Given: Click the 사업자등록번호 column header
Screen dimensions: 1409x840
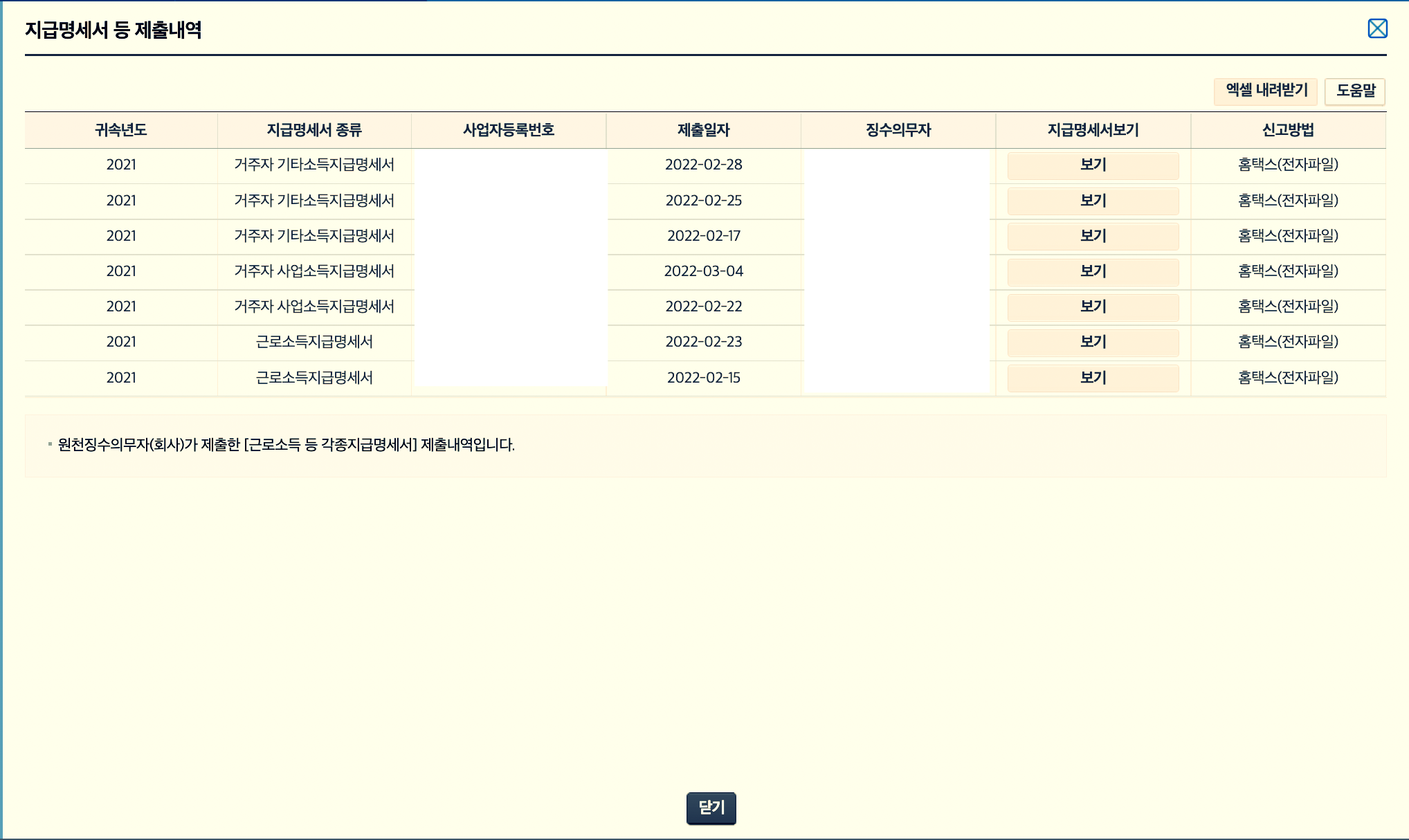Looking at the screenshot, I should pyautogui.click(x=509, y=130).
